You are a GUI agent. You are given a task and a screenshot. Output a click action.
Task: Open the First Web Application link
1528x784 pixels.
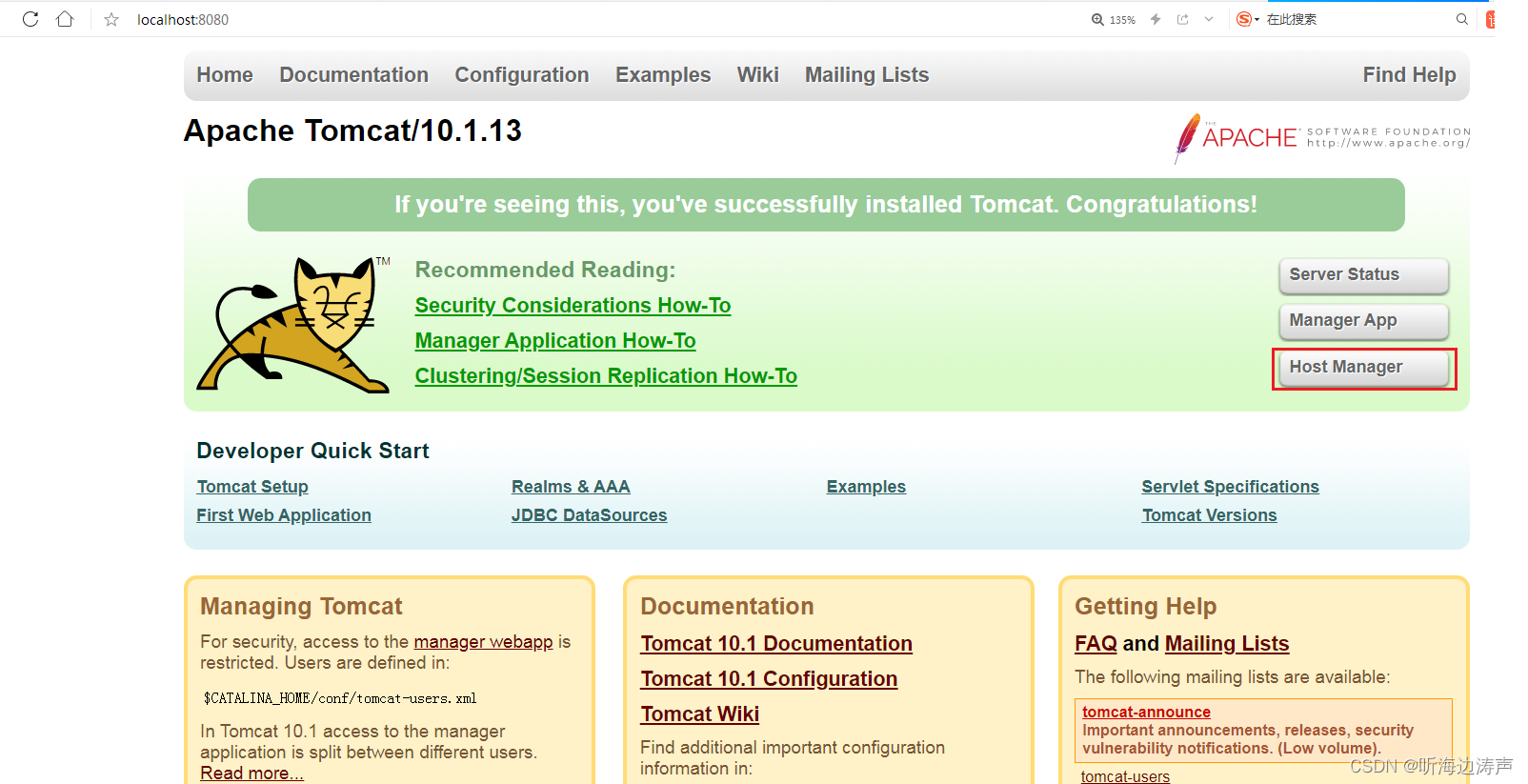(x=284, y=514)
